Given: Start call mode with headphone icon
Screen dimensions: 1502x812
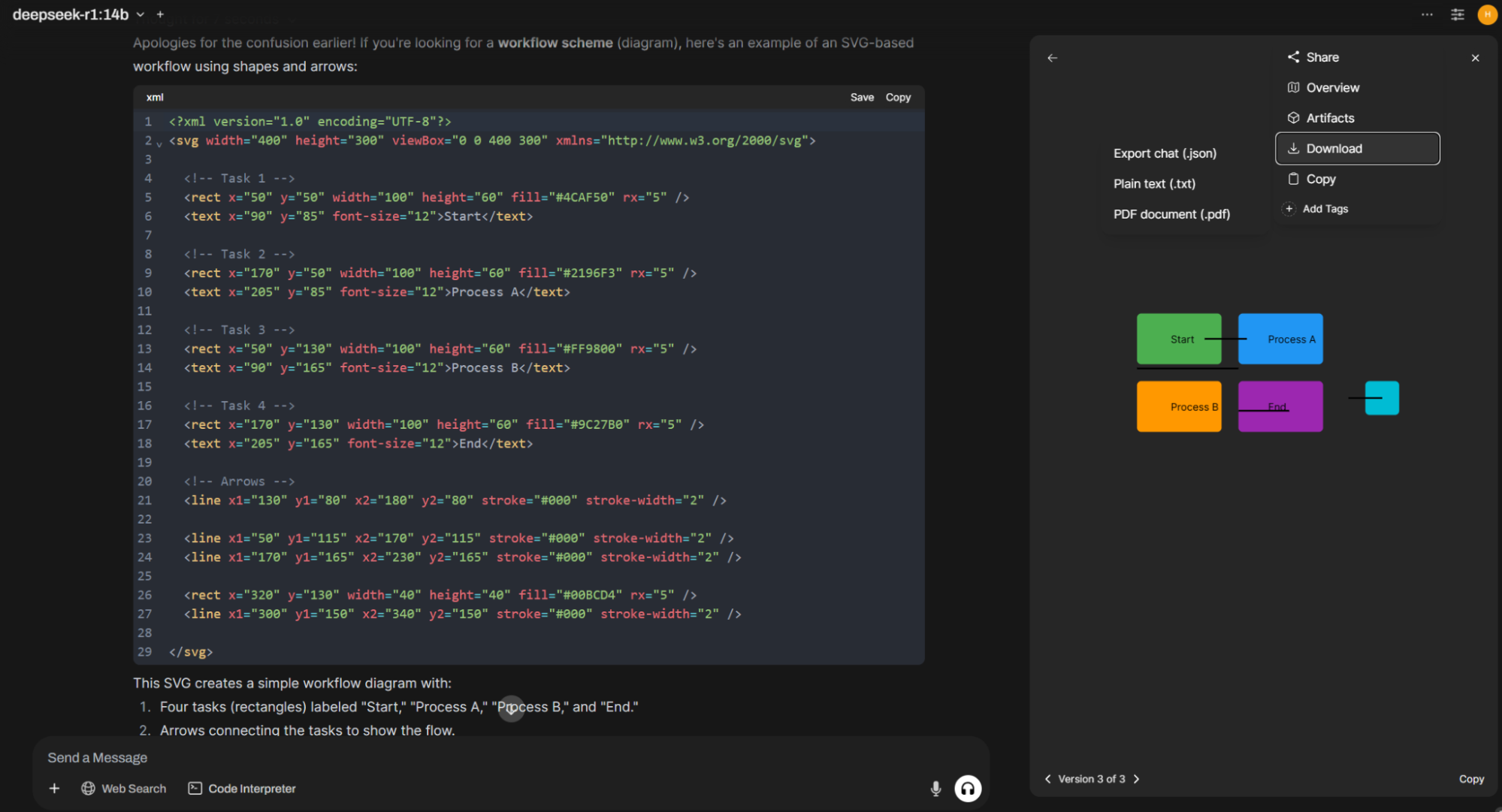Looking at the screenshot, I should tap(968, 789).
